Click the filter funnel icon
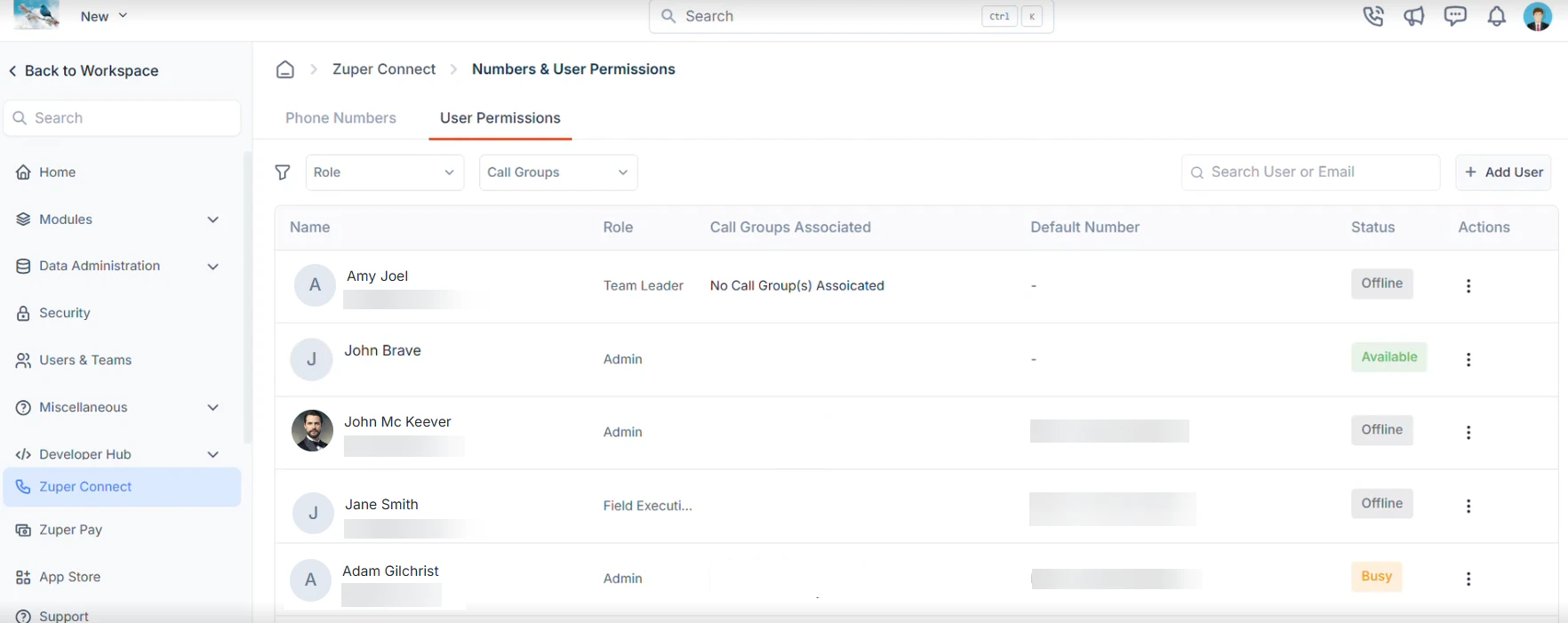The image size is (1568, 623). pos(283,172)
